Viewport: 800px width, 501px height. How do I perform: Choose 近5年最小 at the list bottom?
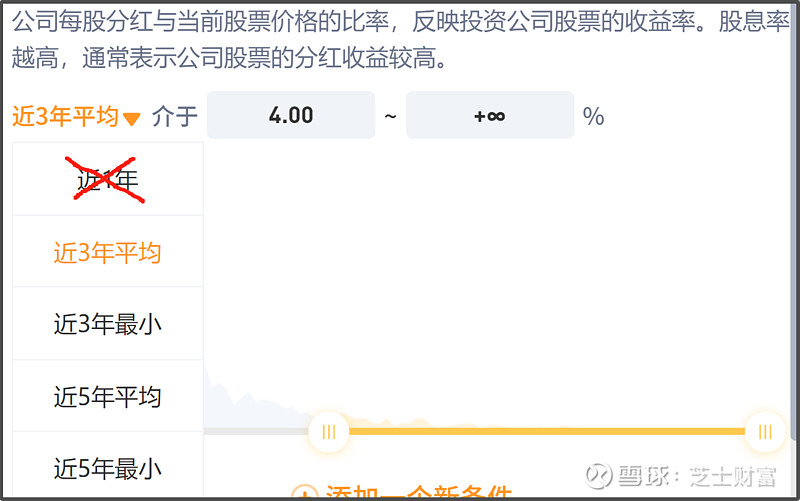point(108,467)
